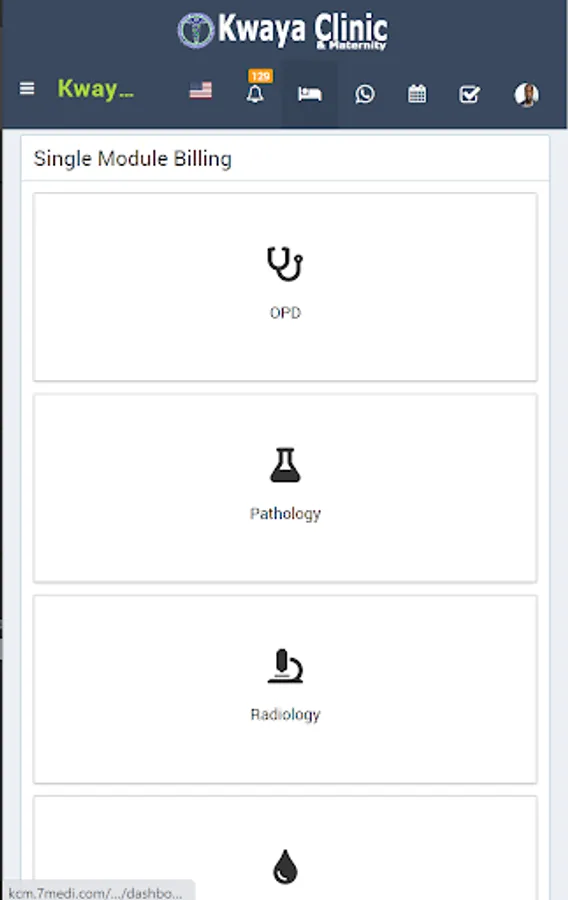This screenshot has height=900, width=568.
Task: Select the Pathology flask icon
Action: (285, 465)
